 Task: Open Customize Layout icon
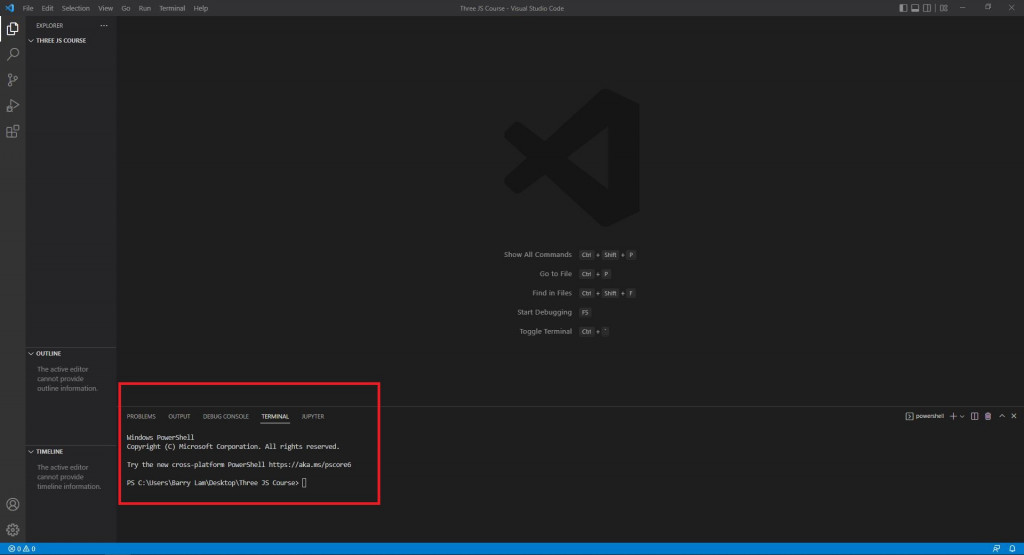(x=944, y=8)
